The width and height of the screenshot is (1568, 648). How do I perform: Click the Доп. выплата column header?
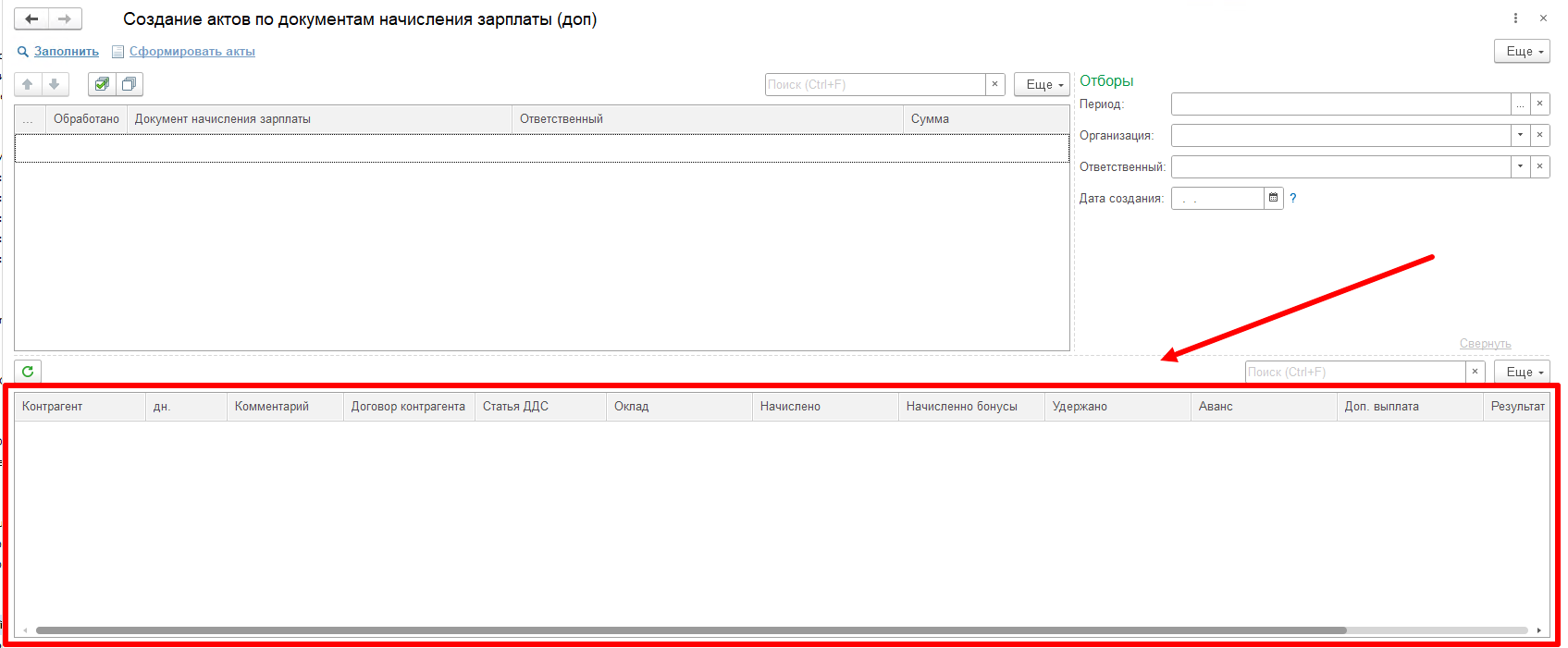click(x=1411, y=407)
